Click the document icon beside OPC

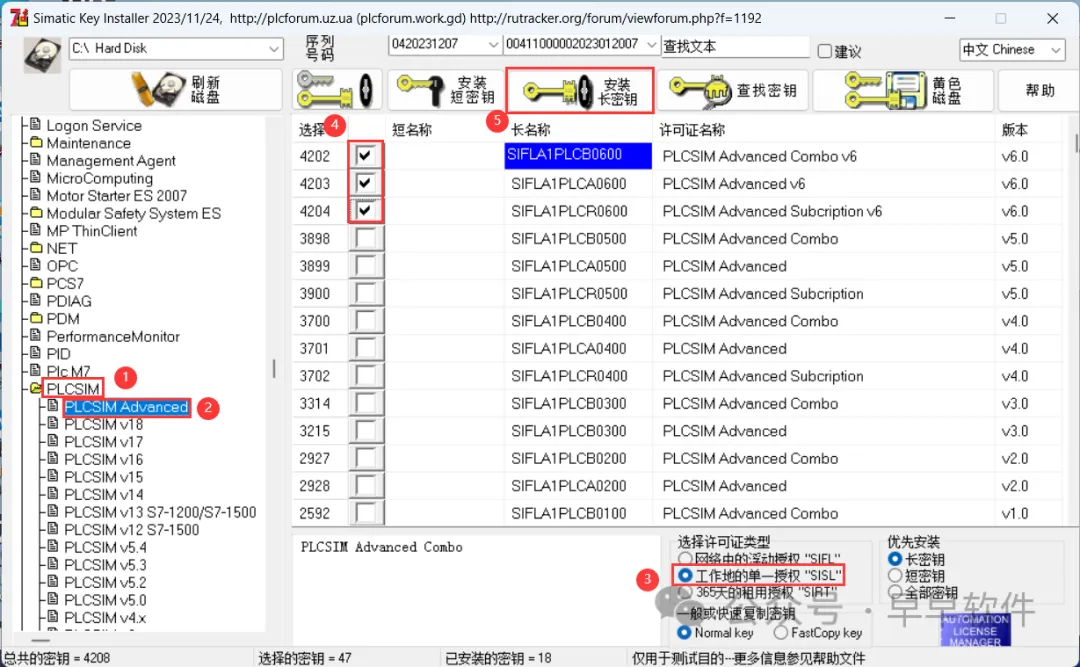pyautogui.click(x=36, y=265)
